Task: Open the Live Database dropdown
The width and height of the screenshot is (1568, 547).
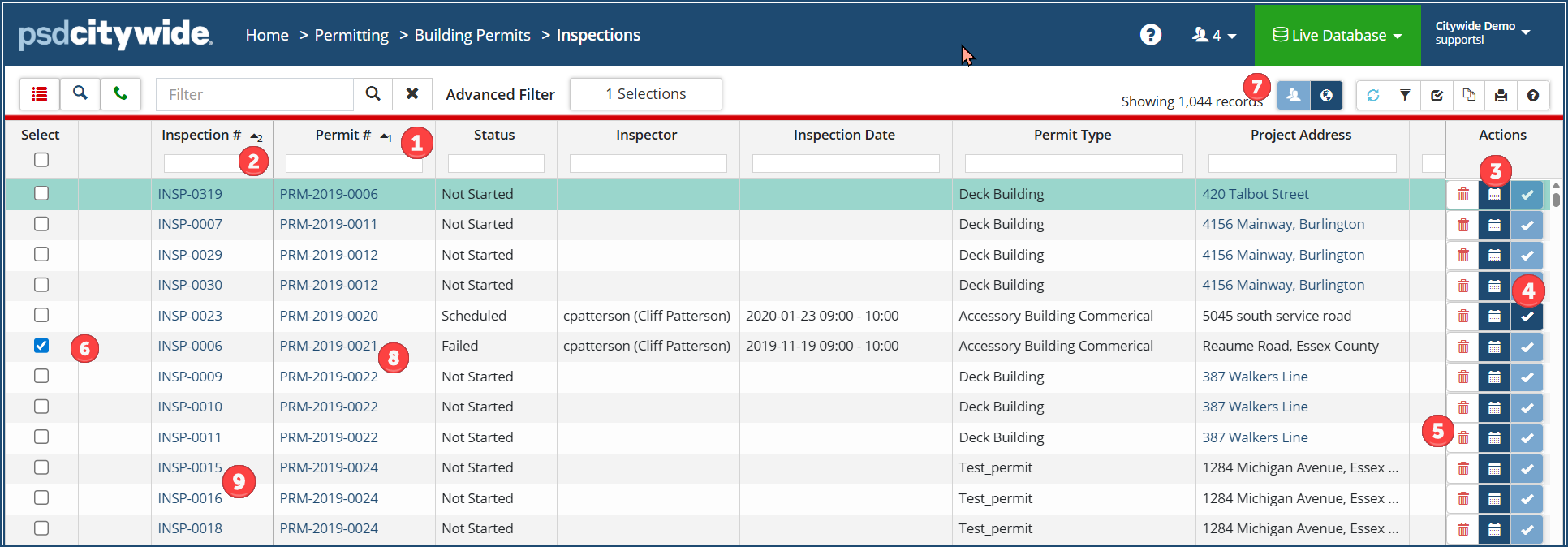Action: point(1338,35)
